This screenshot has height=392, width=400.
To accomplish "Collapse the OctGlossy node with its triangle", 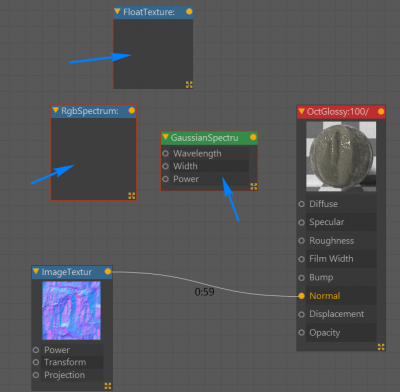I will pyautogui.click(x=301, y=111).
